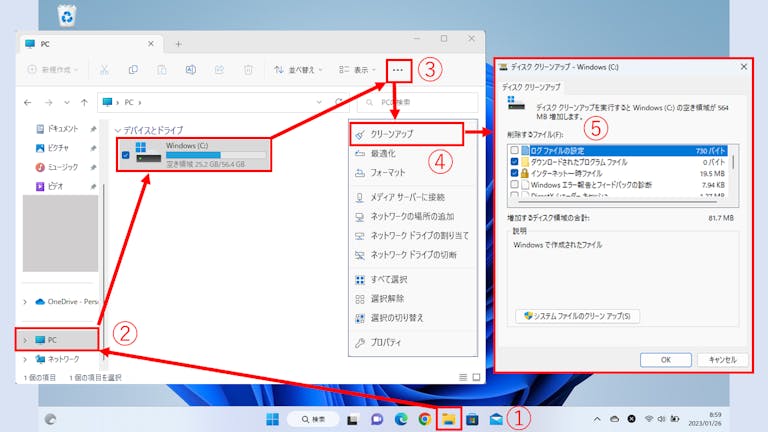Click キャンセル in Disk Cleanup dialog
Screen dimensions: 768x432
(723, 360)
